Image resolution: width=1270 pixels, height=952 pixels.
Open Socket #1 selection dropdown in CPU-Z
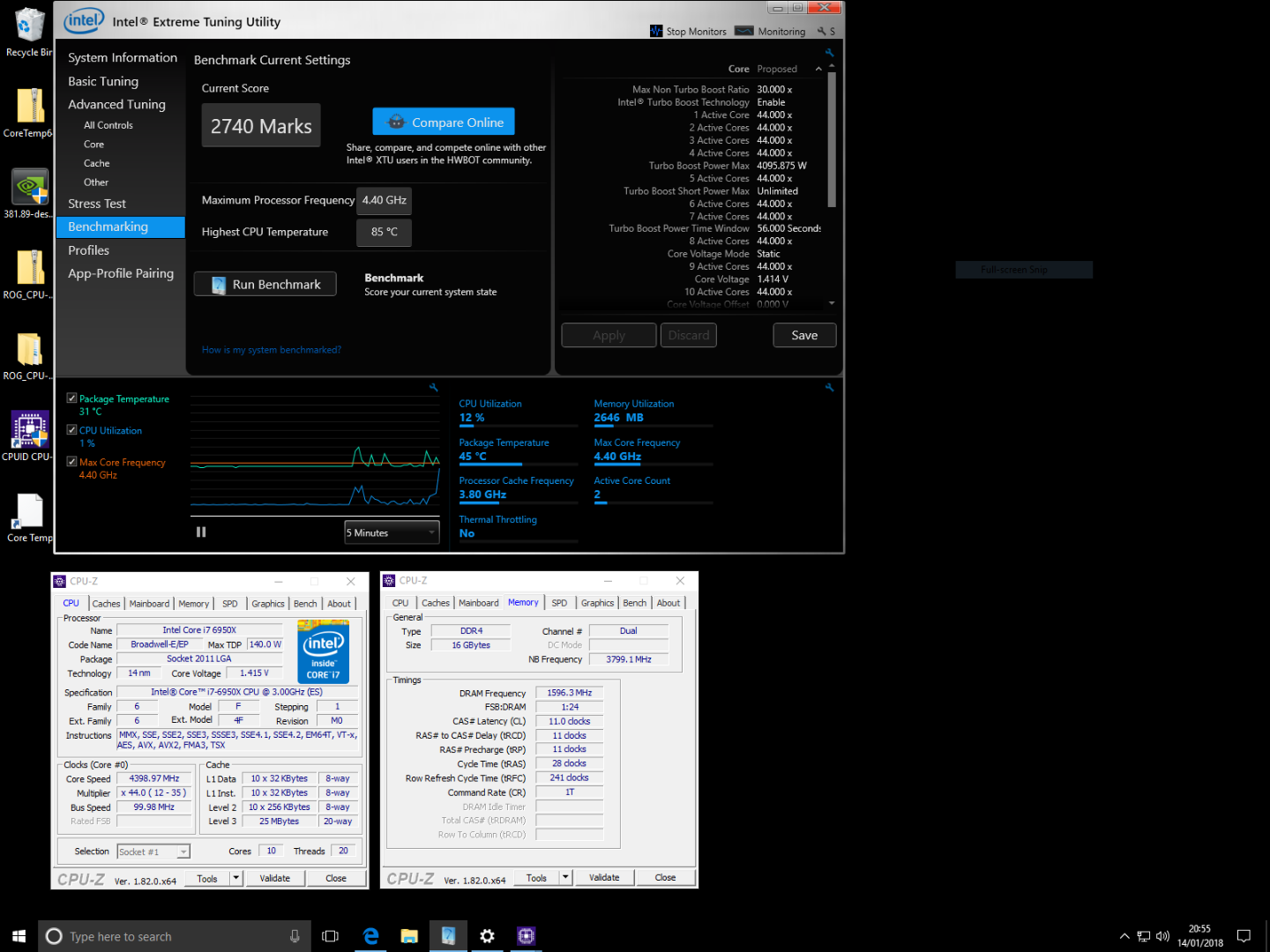[153, 852]
